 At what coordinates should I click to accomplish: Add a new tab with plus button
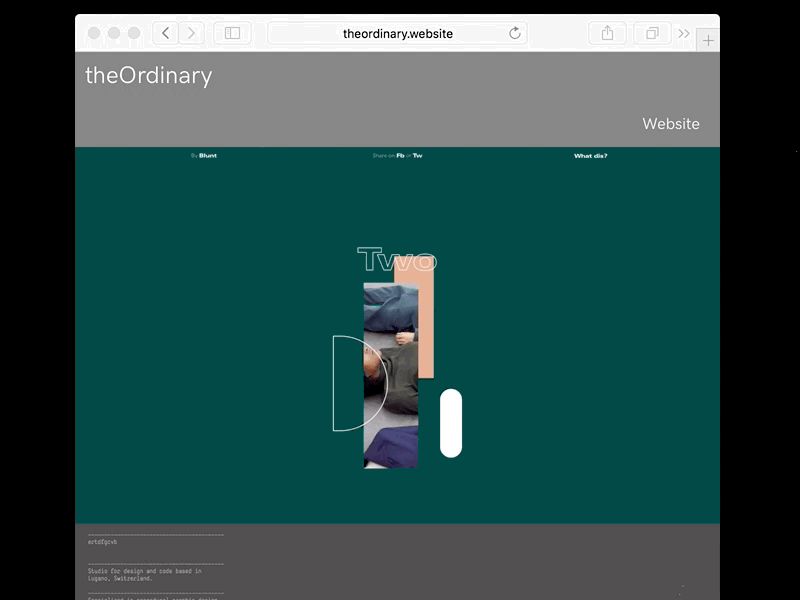pyautogui.click(x=708, y=40)
